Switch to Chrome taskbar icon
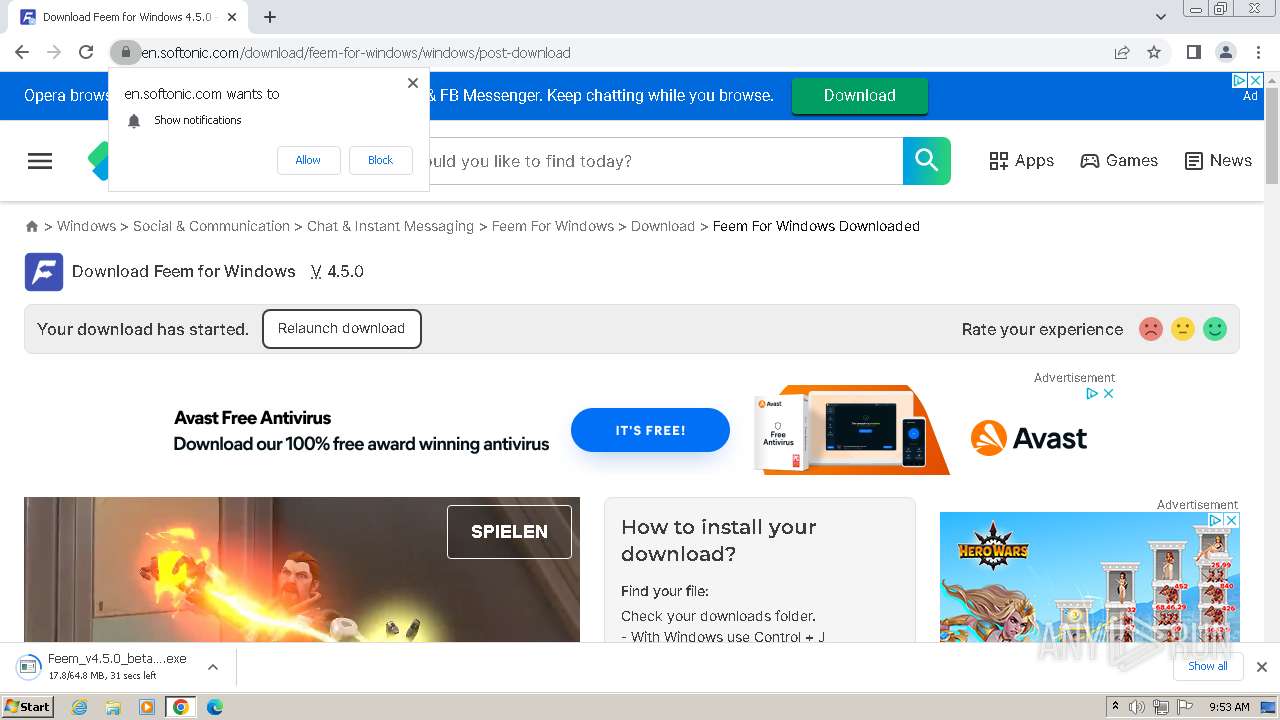Screen dimensions: 1280x720 [x=181, y=707]
